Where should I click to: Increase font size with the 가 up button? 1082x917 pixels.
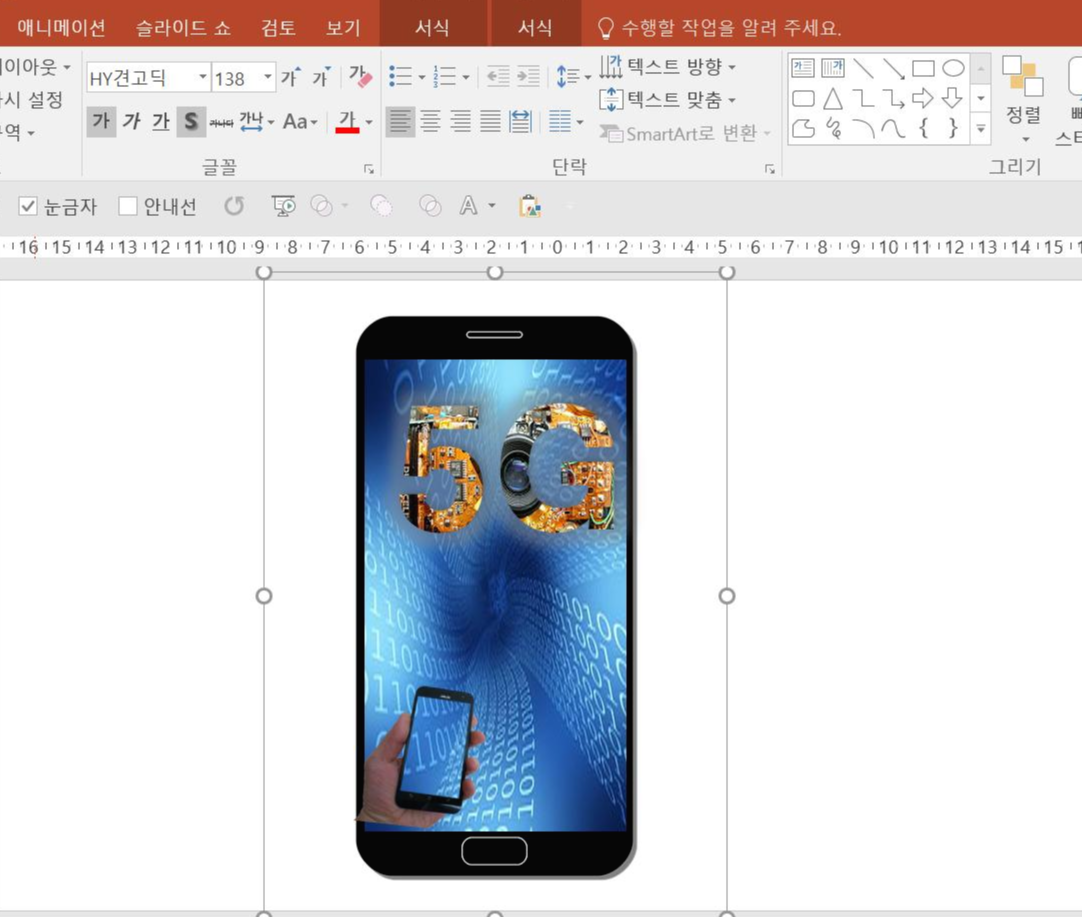pos(291,77)
